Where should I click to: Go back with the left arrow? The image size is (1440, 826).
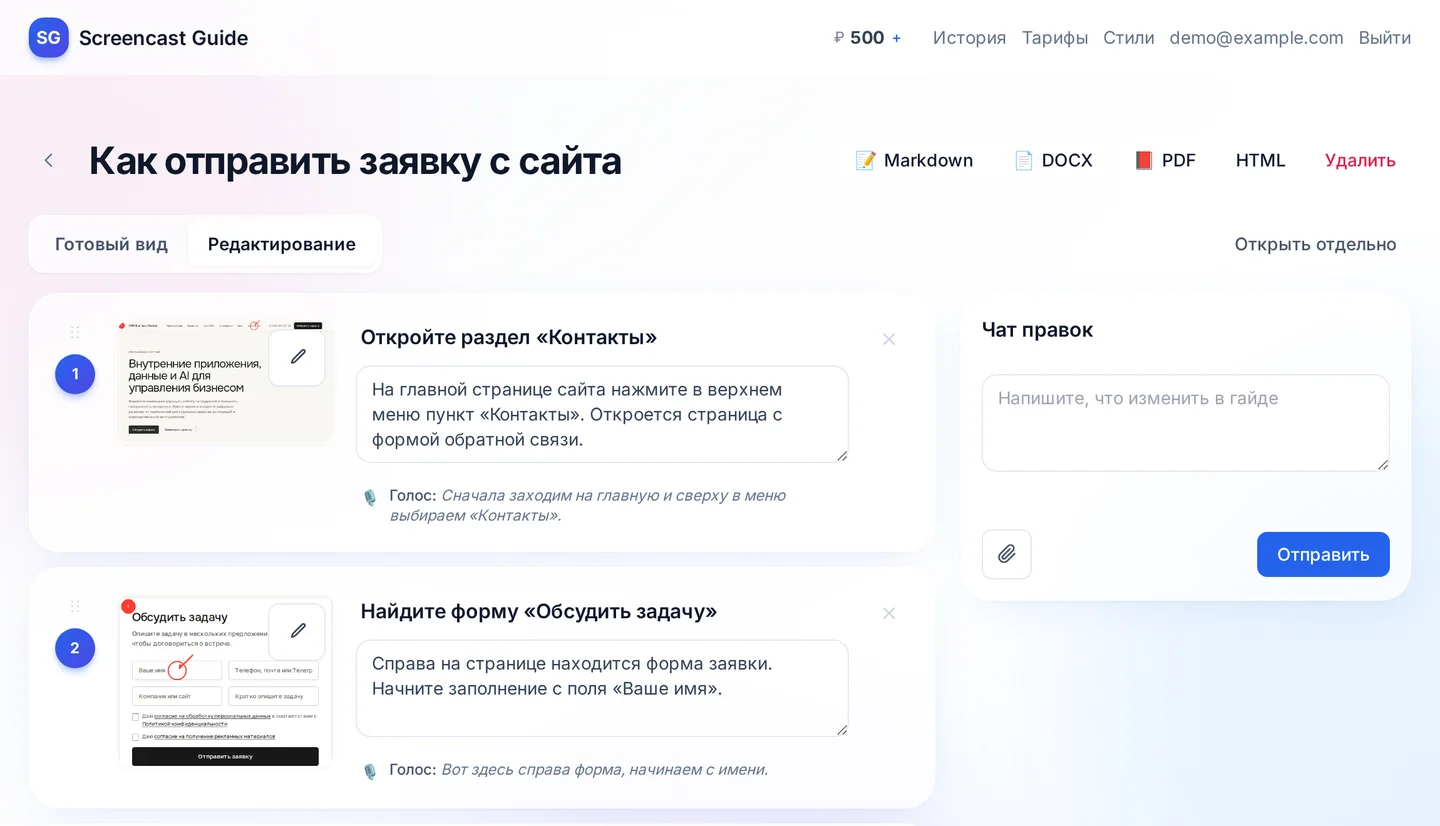click(x=48, y=160)
